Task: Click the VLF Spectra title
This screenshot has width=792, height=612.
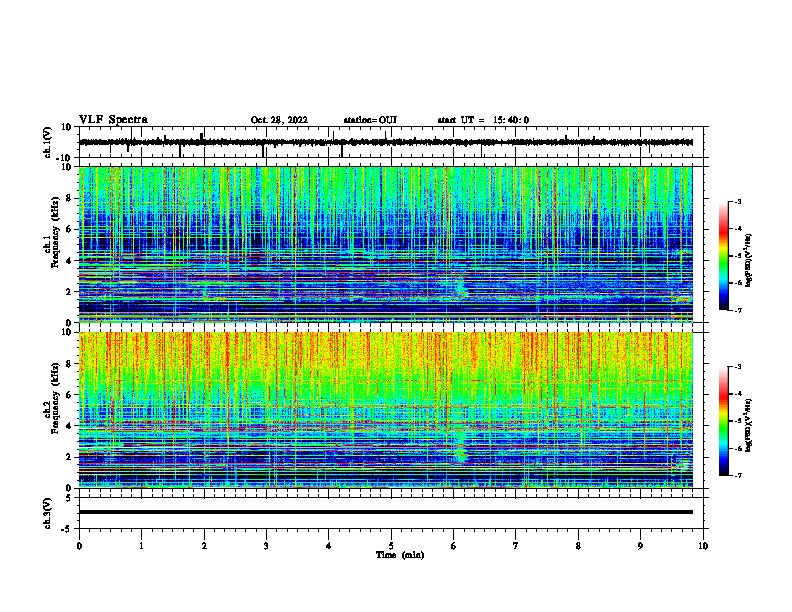Action: (x=113, y=120)
